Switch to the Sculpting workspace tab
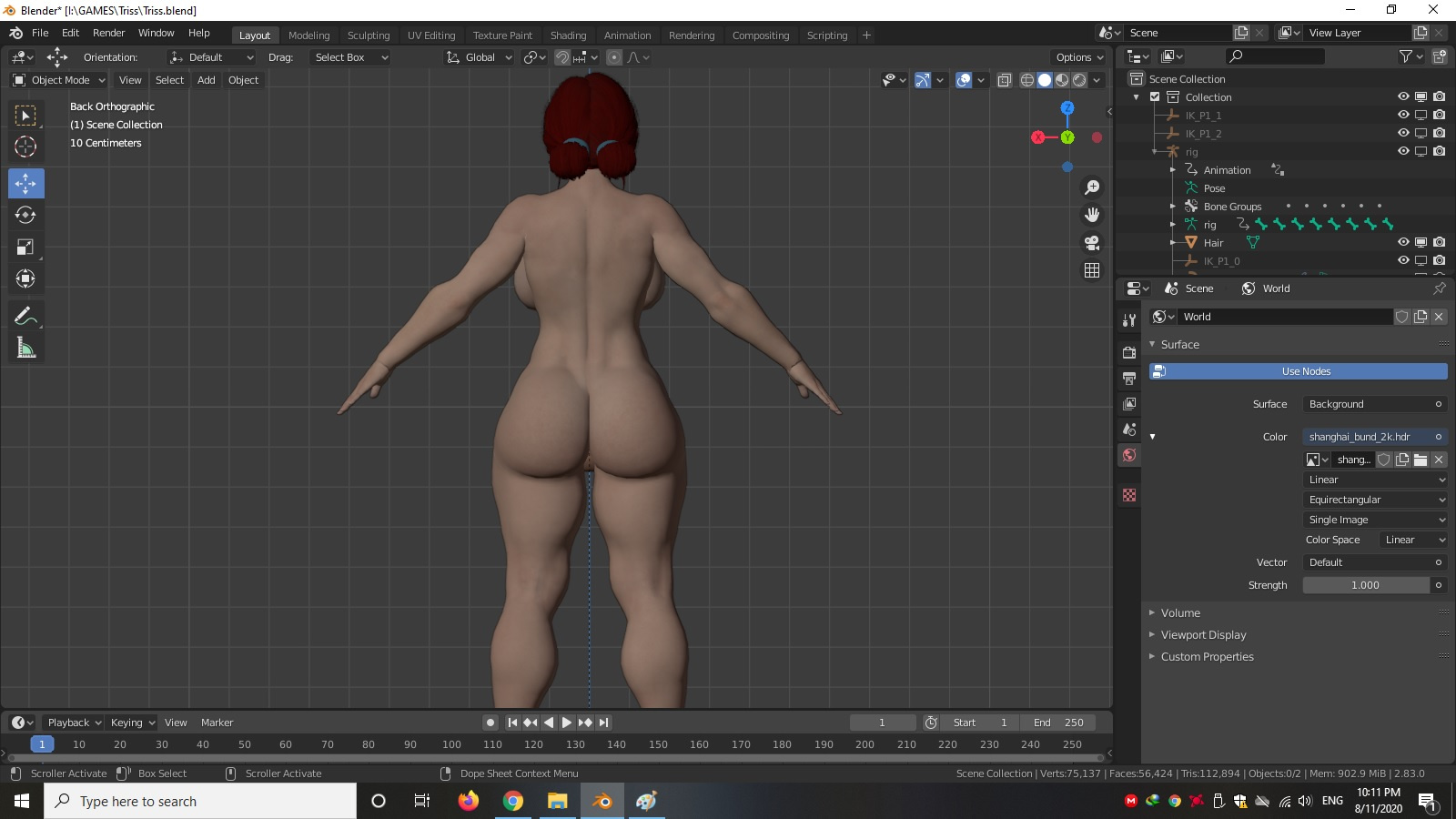 (369, 35)
